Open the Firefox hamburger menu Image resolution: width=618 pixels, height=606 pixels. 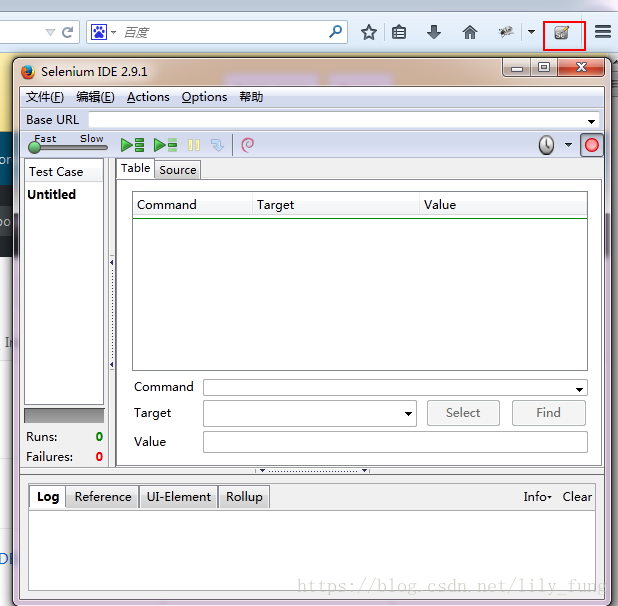603,32
